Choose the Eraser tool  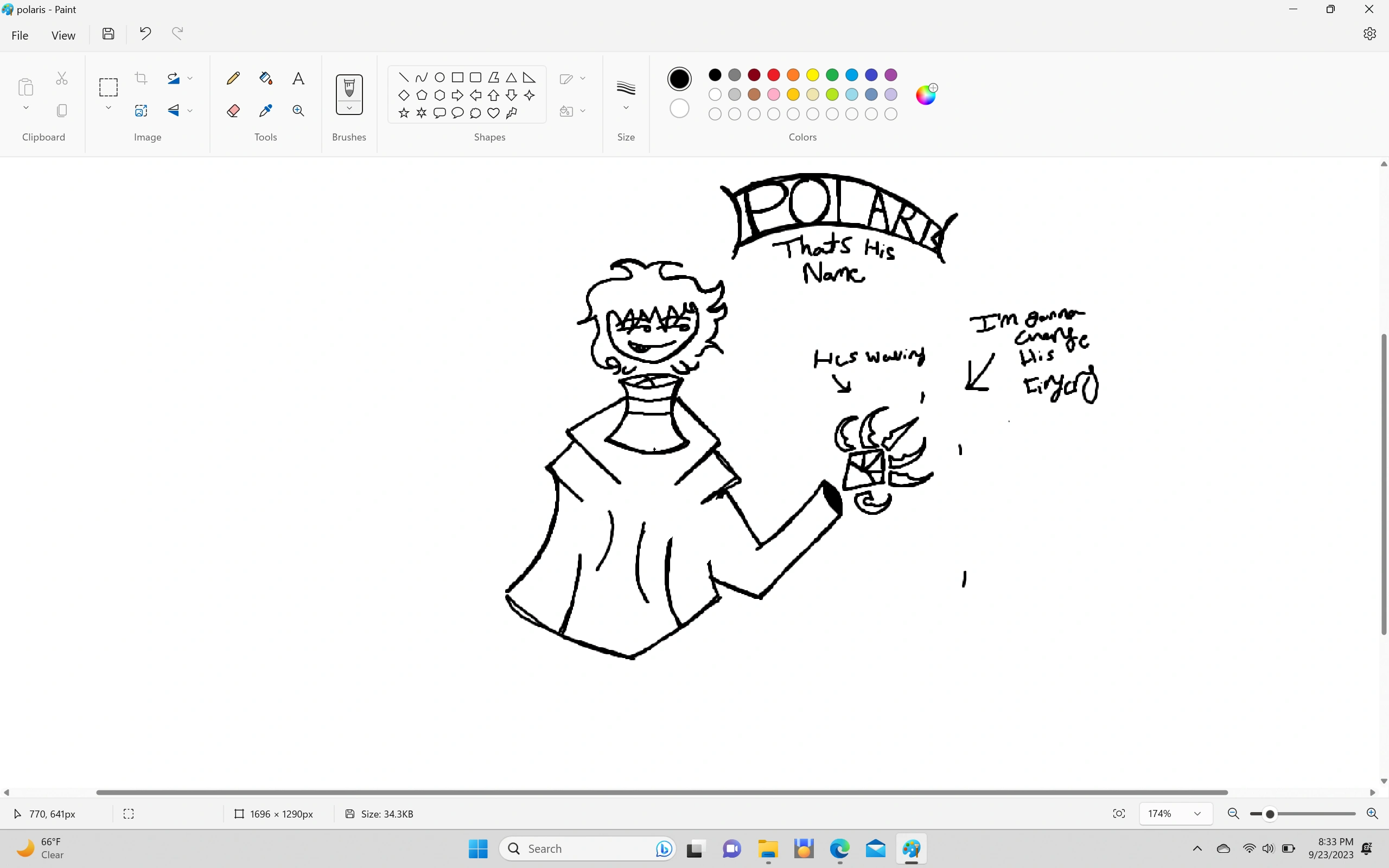click(233, 110)
